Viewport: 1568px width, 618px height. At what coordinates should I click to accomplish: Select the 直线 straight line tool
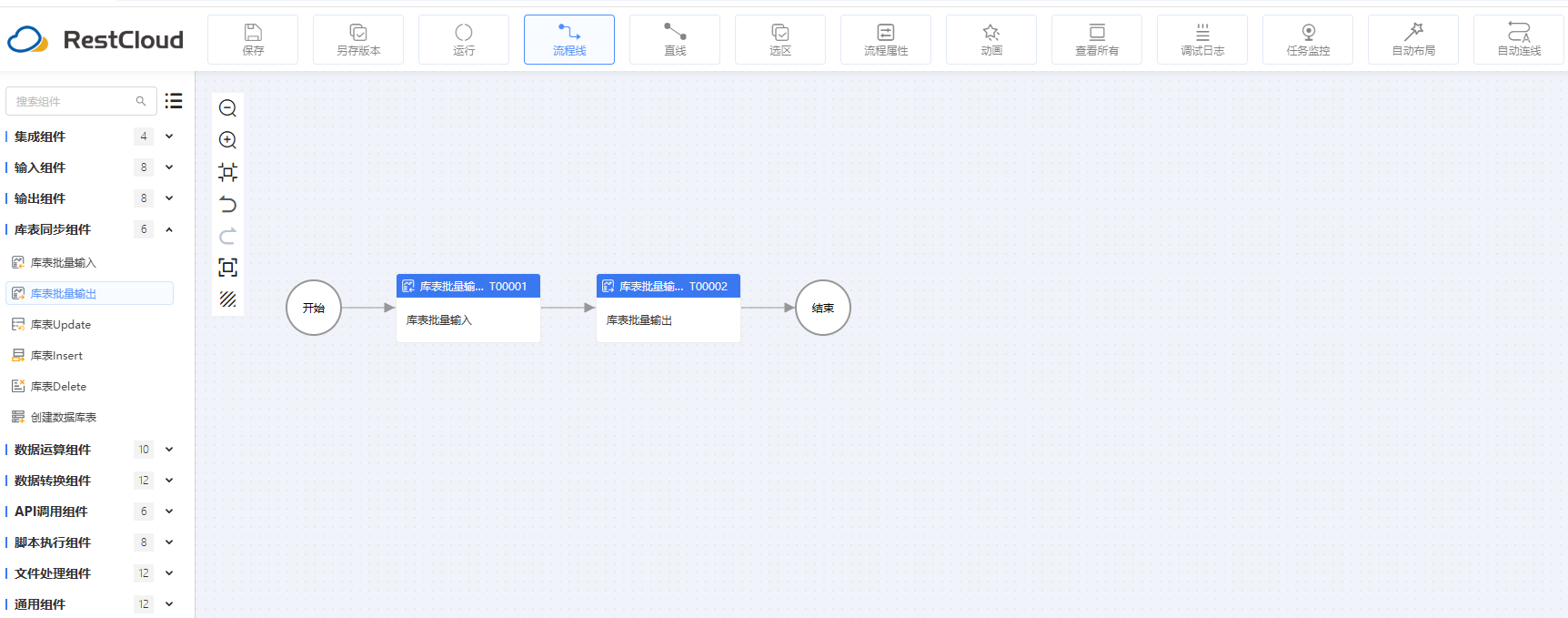675,39
